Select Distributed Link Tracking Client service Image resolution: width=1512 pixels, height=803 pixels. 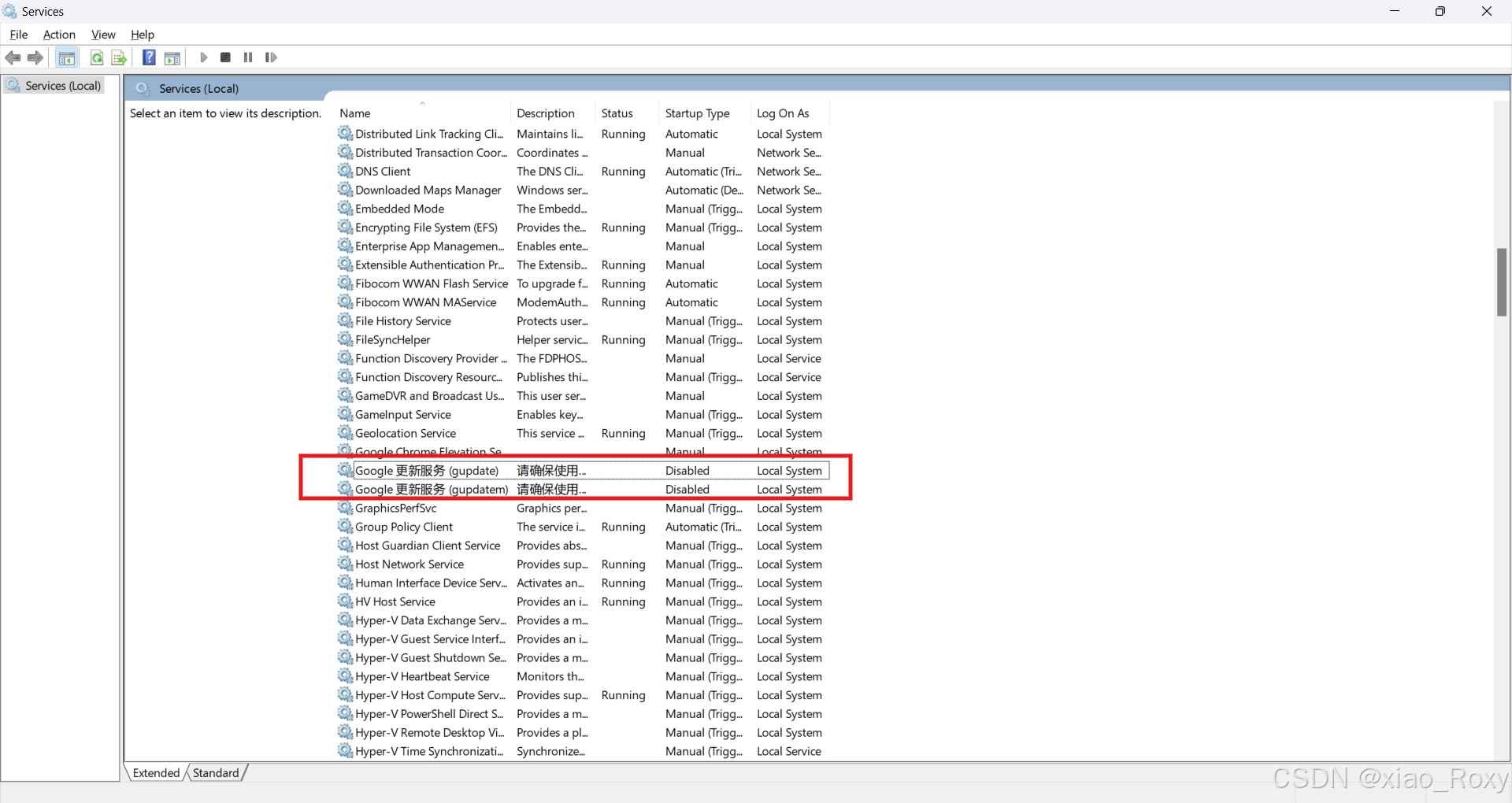point(583,134)
